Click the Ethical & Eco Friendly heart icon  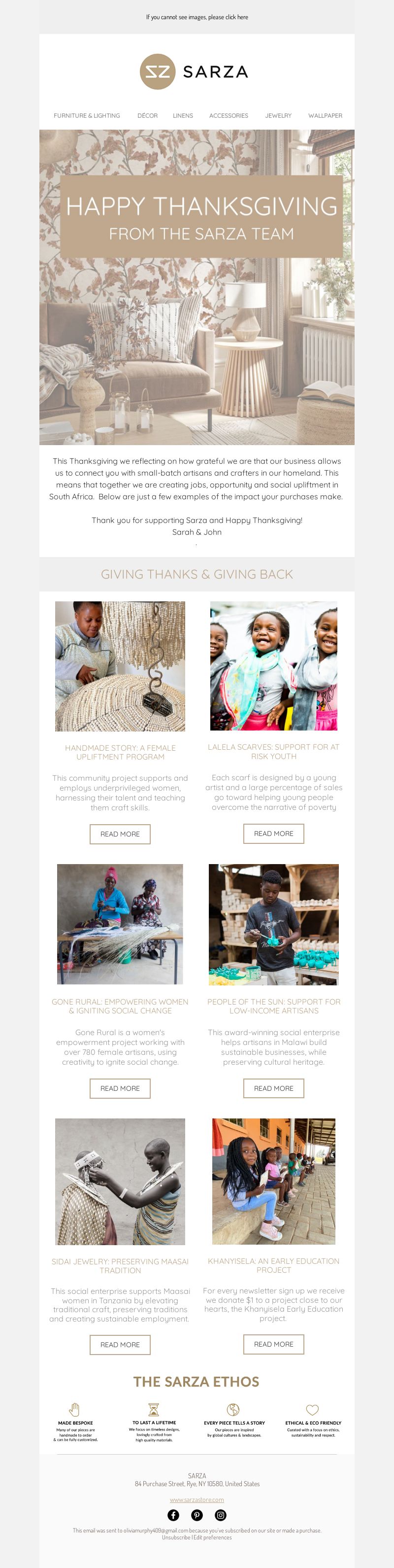313,1410
